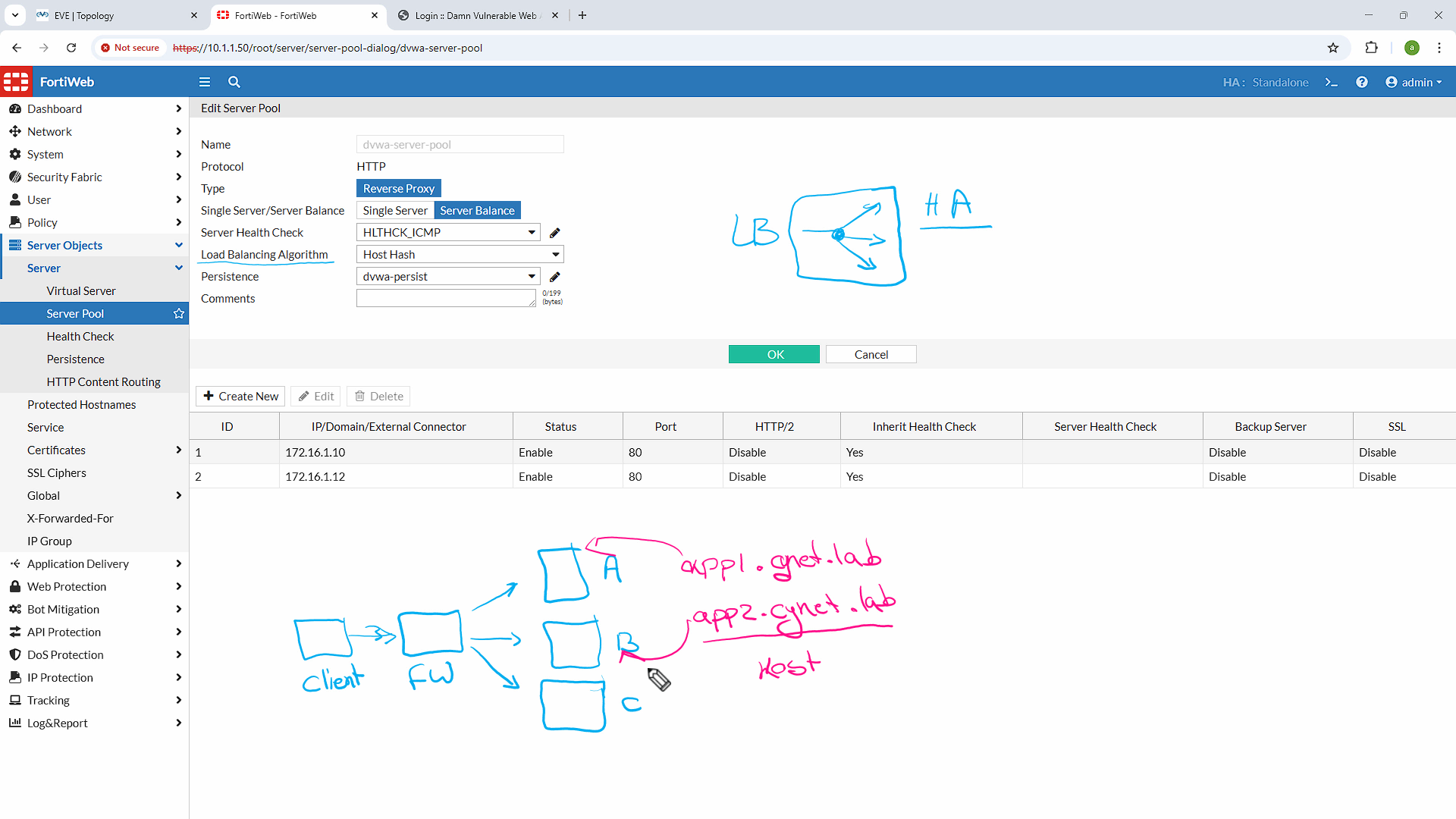The height and width of the screenshot is (819, 1456).
Task: Click pencil icon beside Persistence dropdown
Action: pyautogui.click(x=554, y=276)
